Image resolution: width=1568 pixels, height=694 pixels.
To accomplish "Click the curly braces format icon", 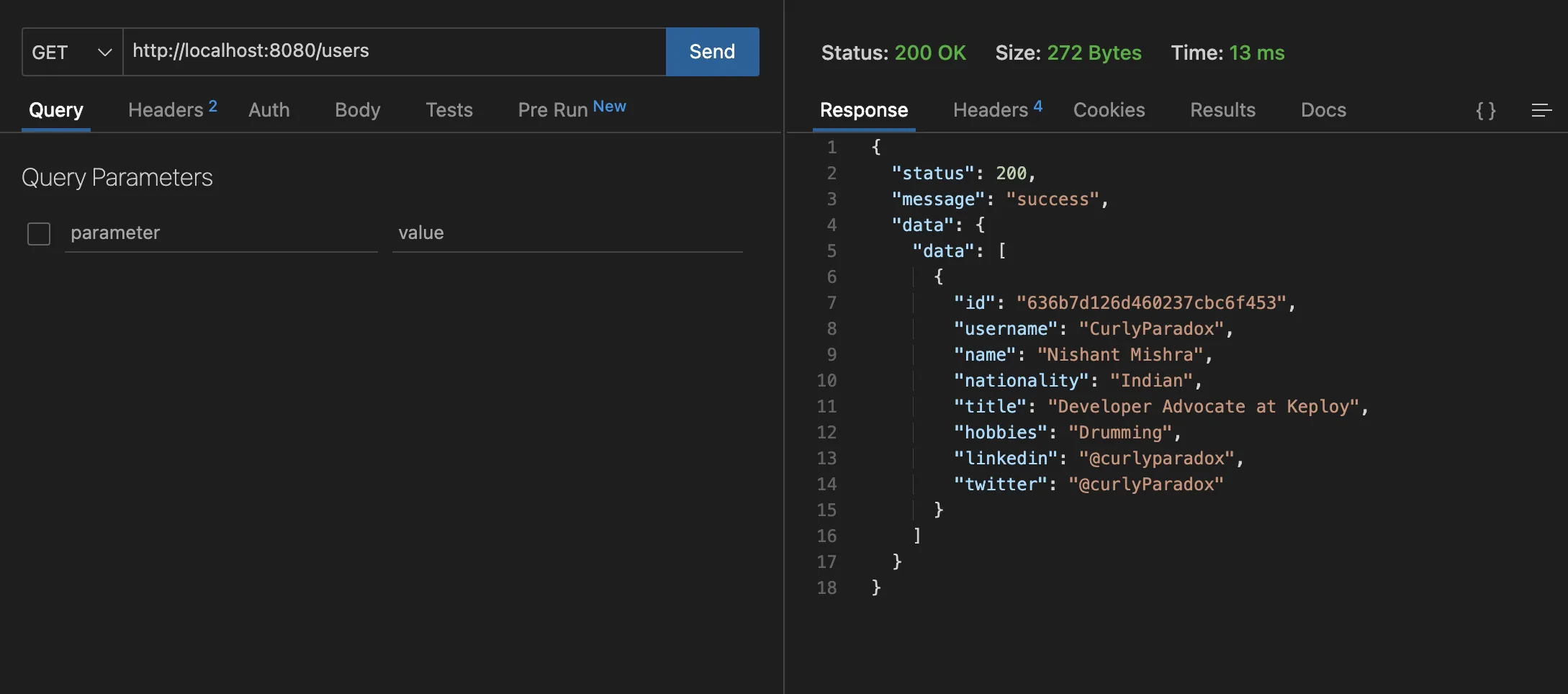I will click(x=1485, y=110).
